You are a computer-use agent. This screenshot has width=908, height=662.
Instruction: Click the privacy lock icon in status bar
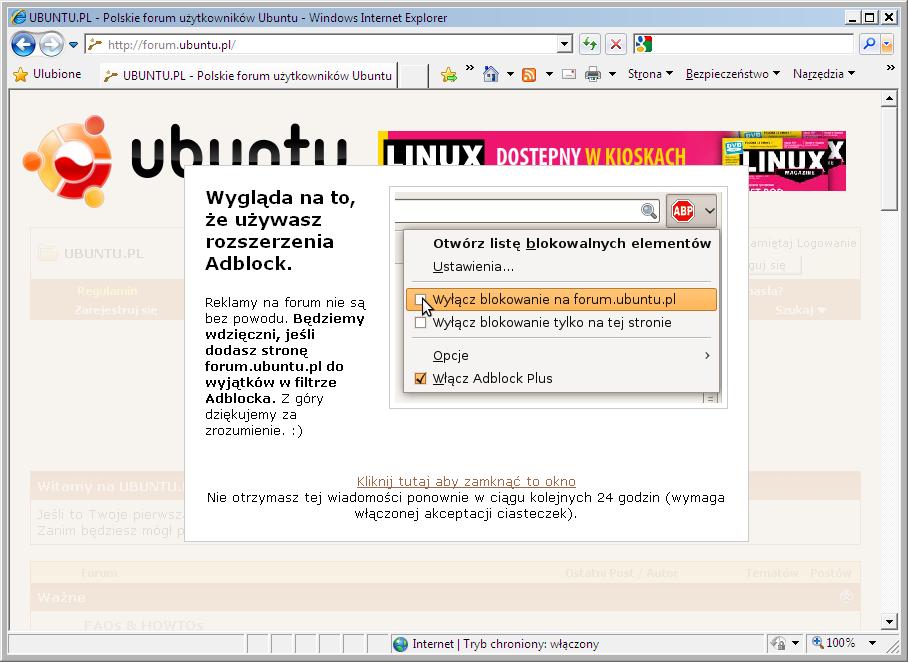tap(779, 643)
